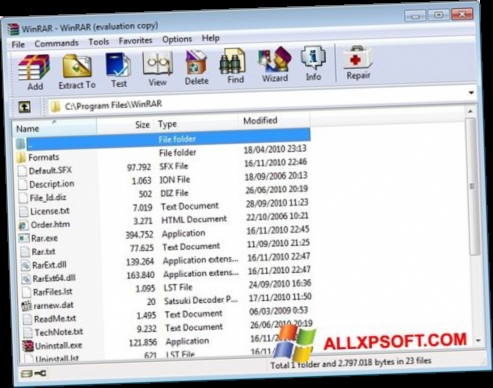Screen dimensions: 493x388
Task: Click the Test archive toolbar icon
Action: pyautogui.click(x=118, y=64)
